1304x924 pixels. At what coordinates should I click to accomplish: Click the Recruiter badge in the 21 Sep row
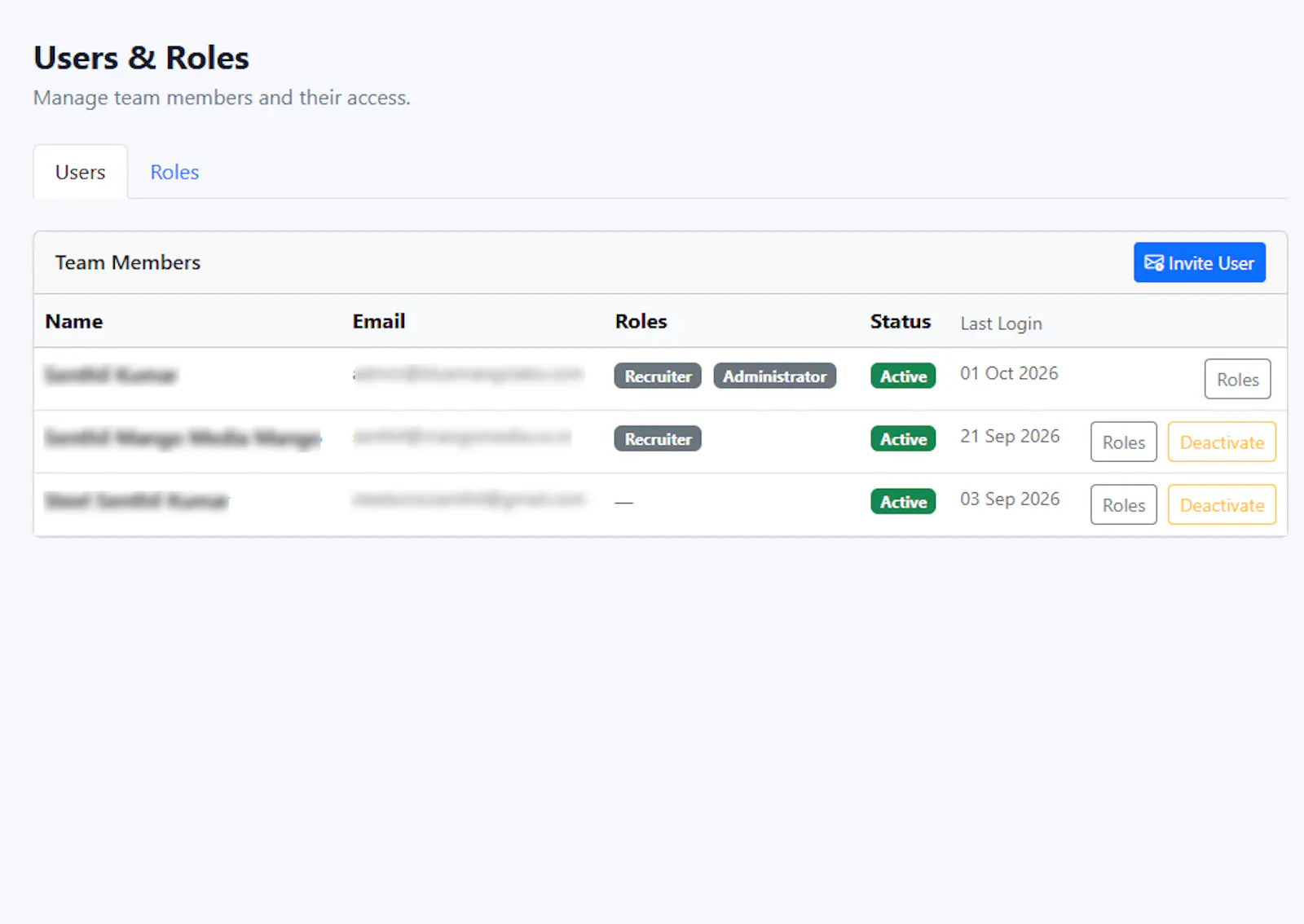658,438
